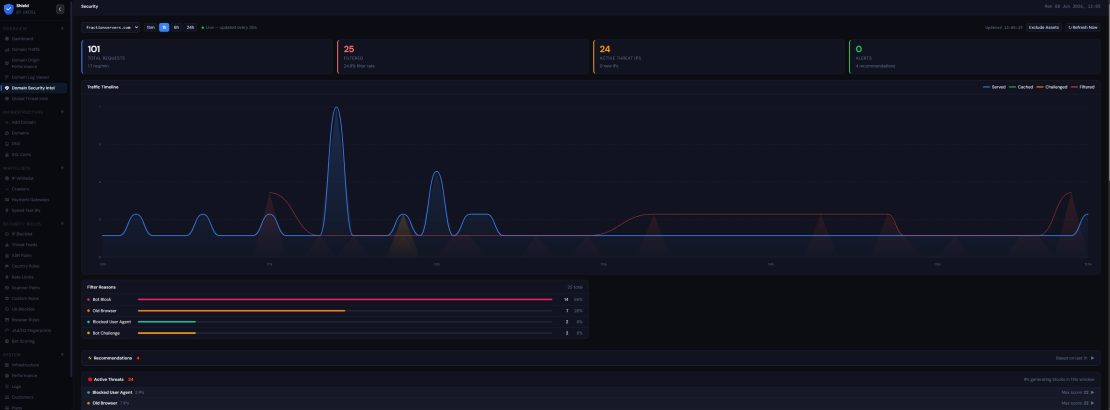Toggle Filtered series in chart legend
1110x410 pixels.
point(1083,87)
